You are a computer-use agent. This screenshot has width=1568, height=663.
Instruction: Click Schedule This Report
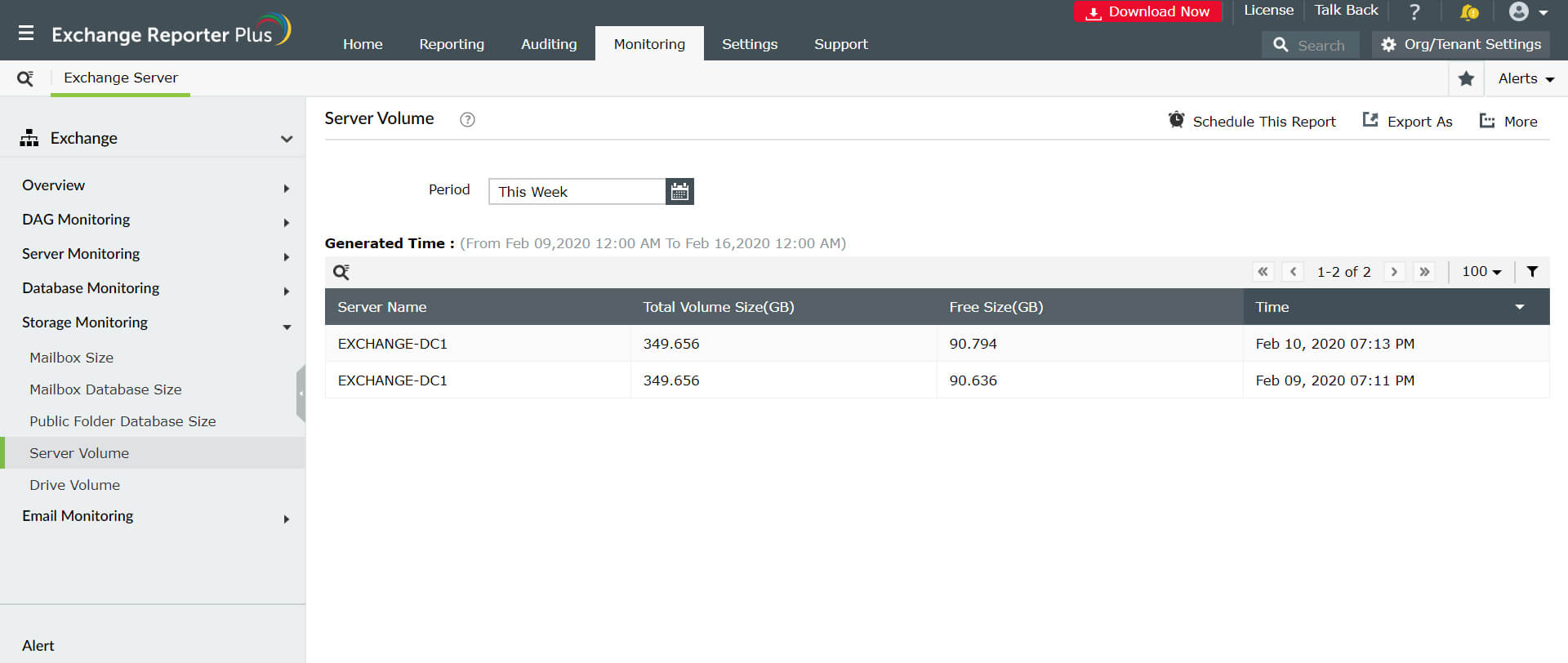pyautogui.click(x=1252, y=121)
